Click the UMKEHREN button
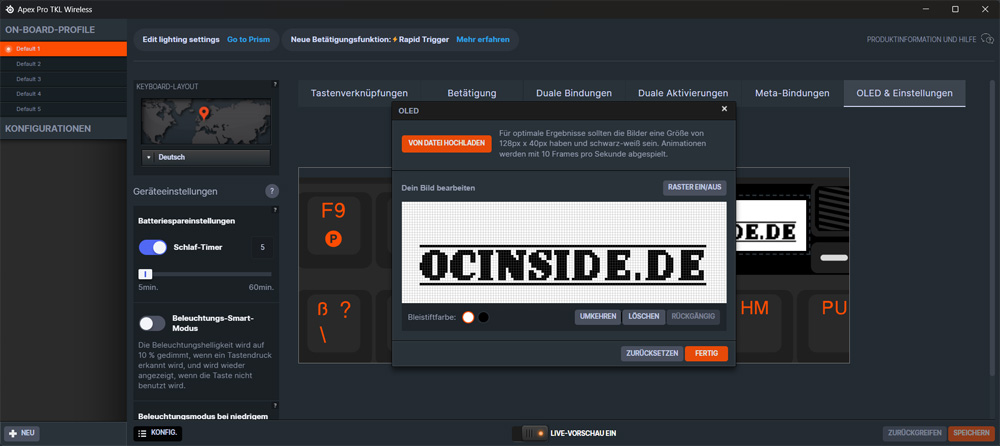Viewport: 1000px width, 446px height. (x=598, y=317)
